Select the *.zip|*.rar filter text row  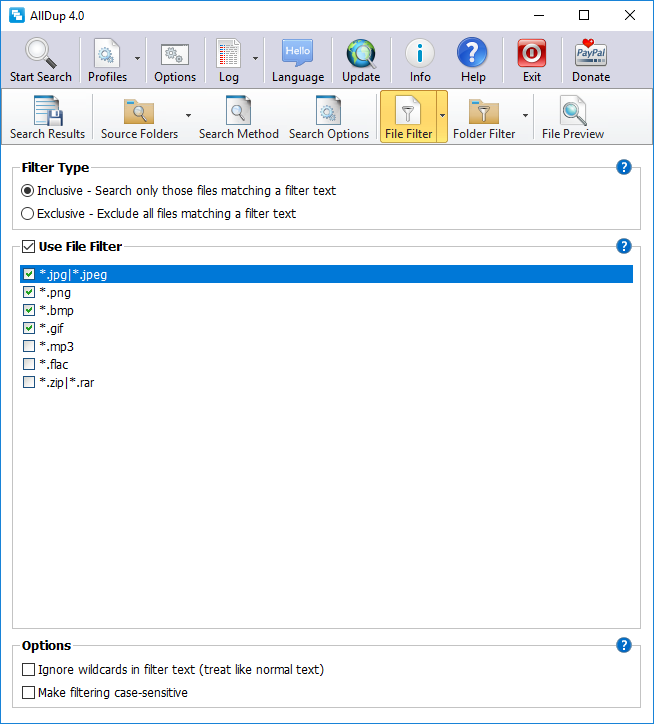[67, 383]
